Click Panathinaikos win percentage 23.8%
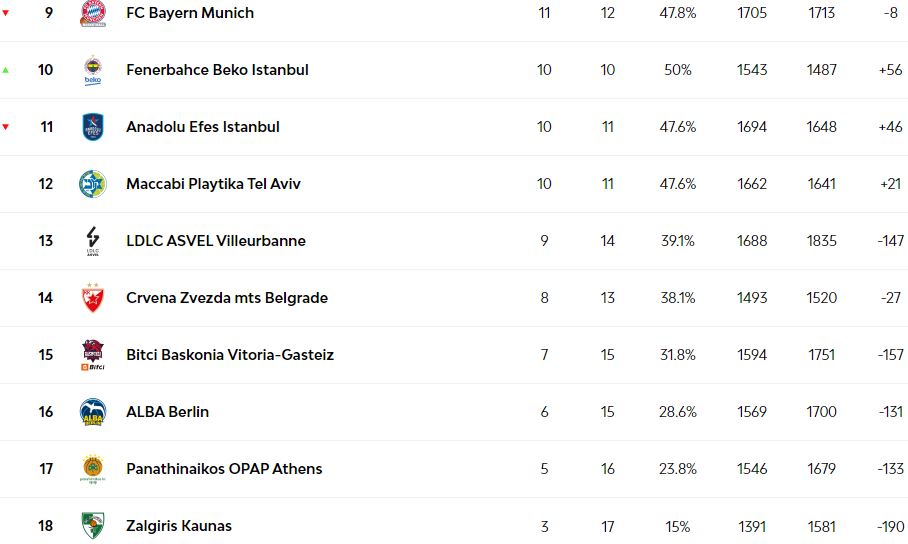 tap(678, 469)
